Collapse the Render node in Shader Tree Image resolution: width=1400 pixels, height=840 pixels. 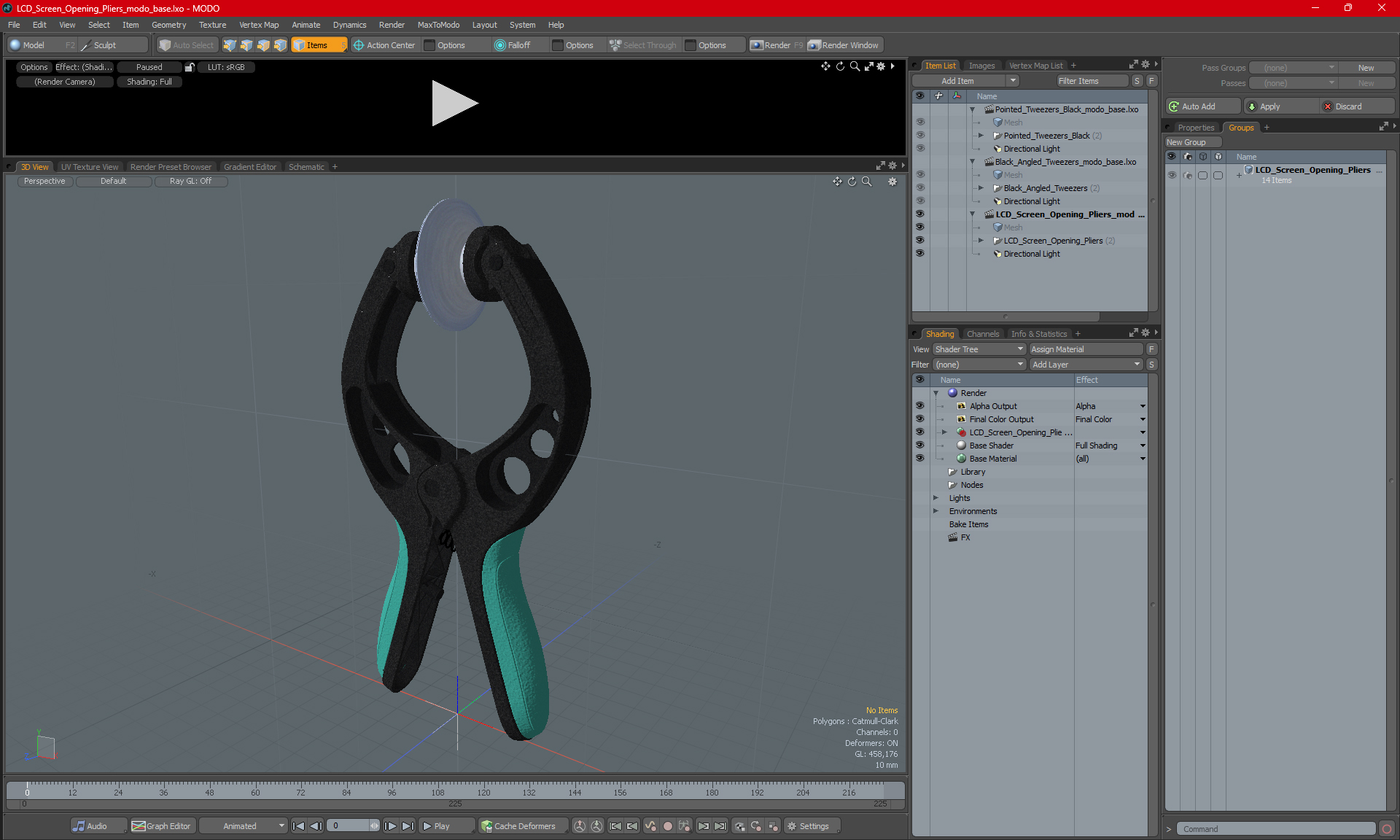click(x=936, y=393)
